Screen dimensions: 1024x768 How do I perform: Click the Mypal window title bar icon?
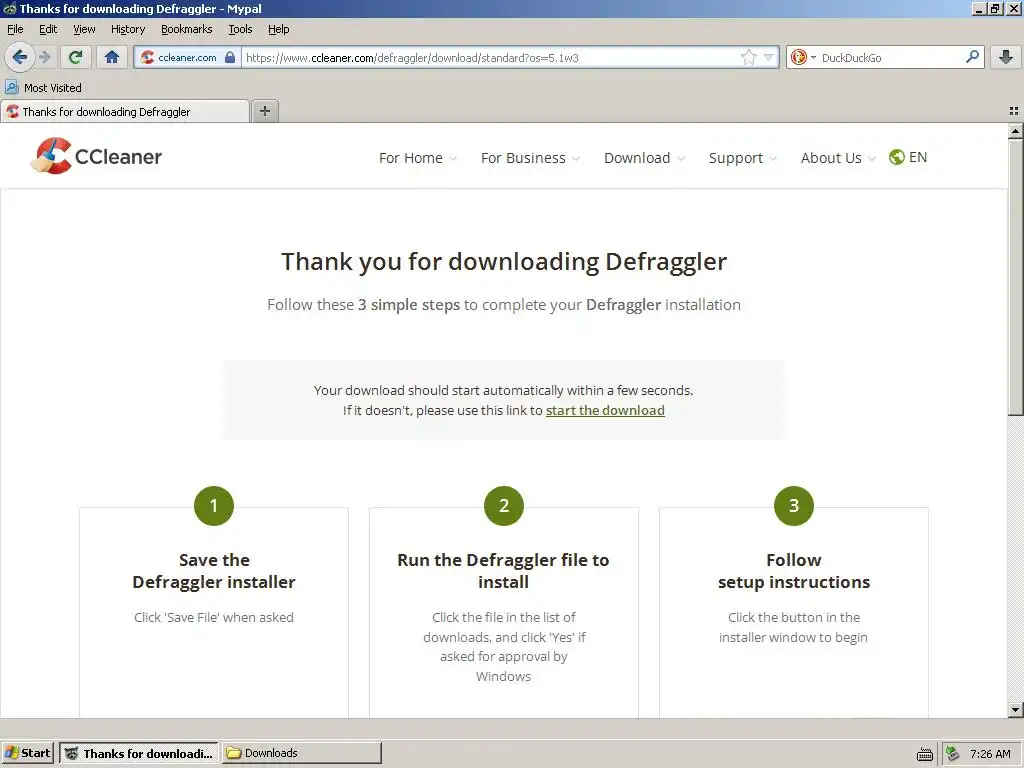point(9,8)
